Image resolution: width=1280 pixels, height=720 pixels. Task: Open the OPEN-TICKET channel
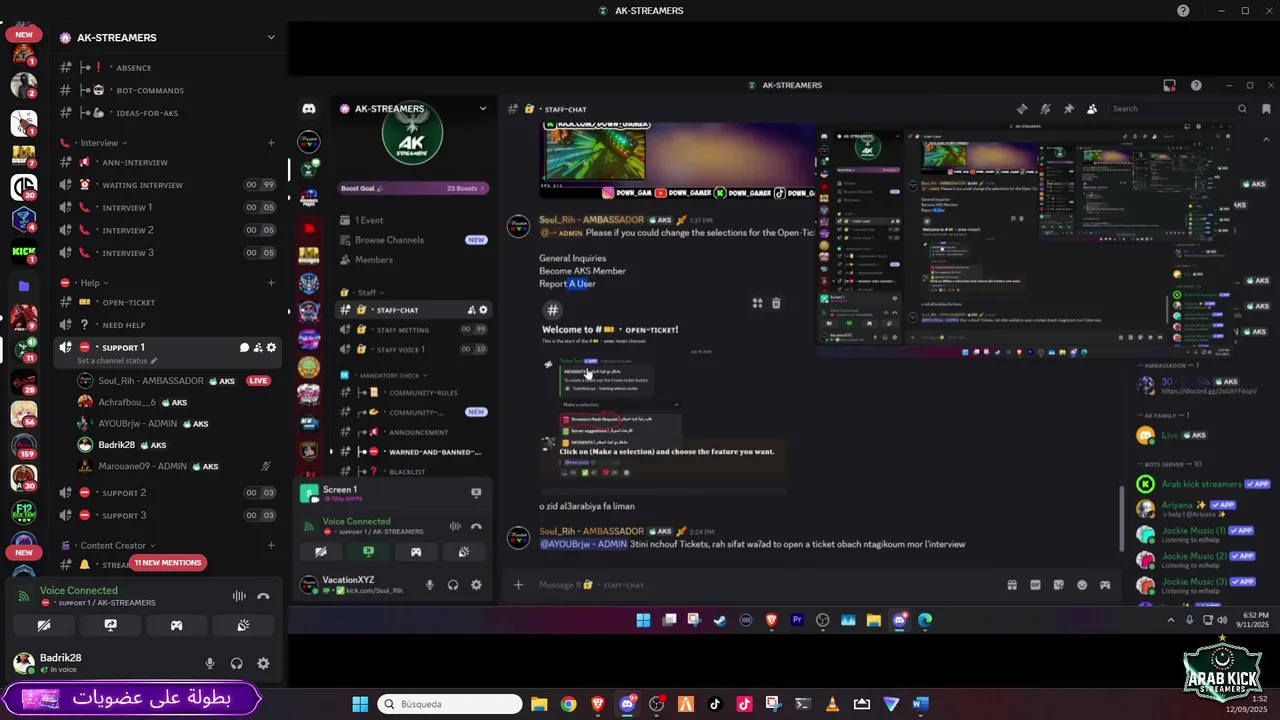pyautogui.click(x=167, y=302)
